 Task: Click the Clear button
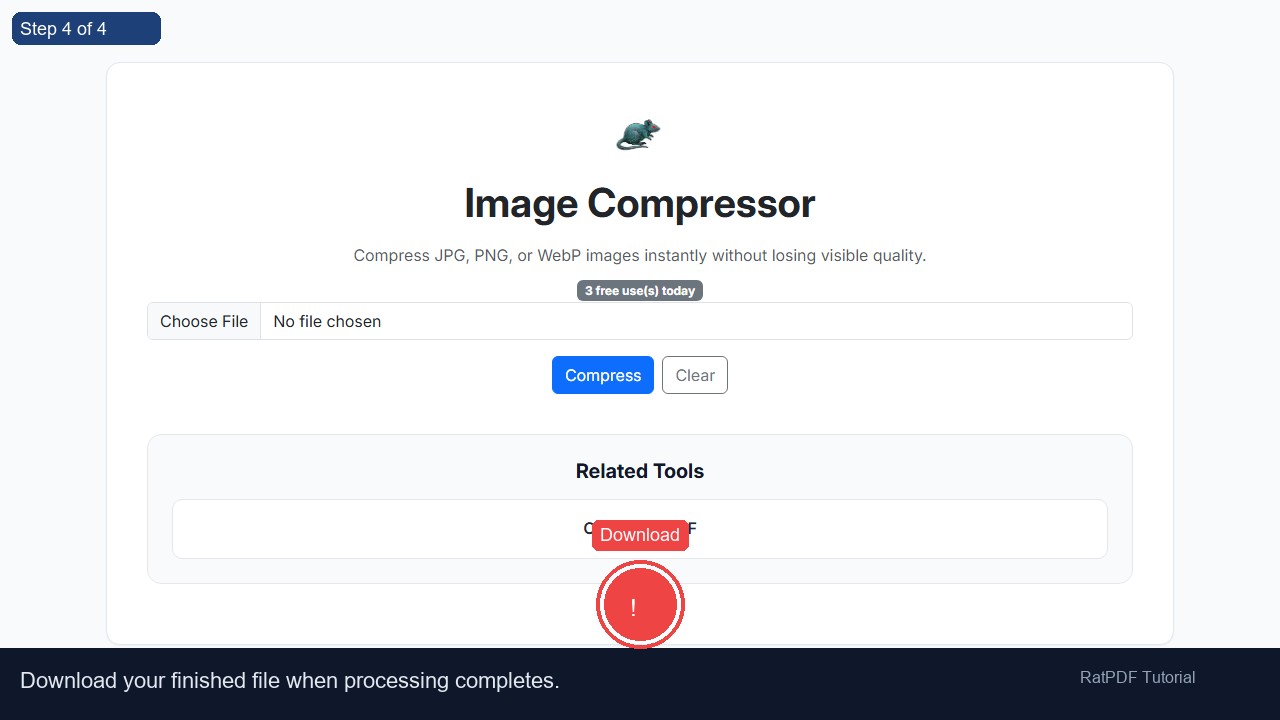click(695, 375)
